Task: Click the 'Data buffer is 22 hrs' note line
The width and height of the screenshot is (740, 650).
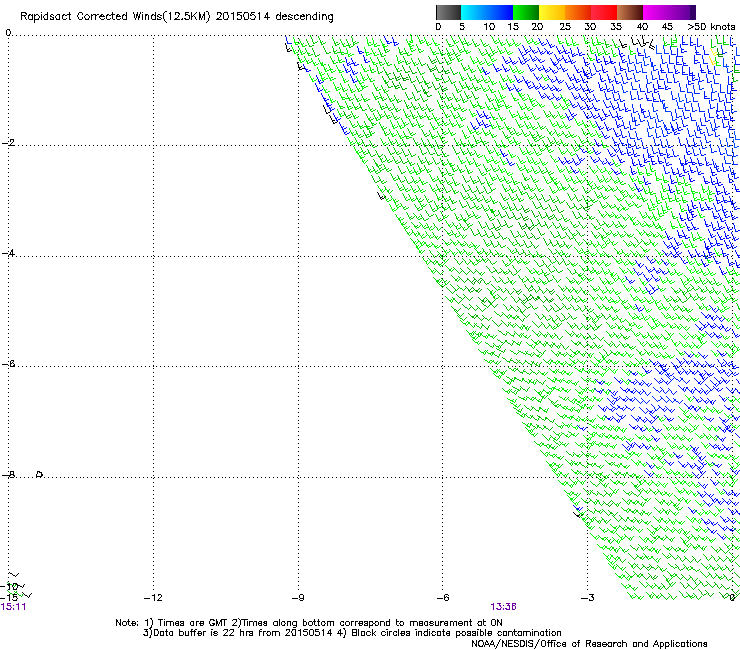Action: pos(352,633)
